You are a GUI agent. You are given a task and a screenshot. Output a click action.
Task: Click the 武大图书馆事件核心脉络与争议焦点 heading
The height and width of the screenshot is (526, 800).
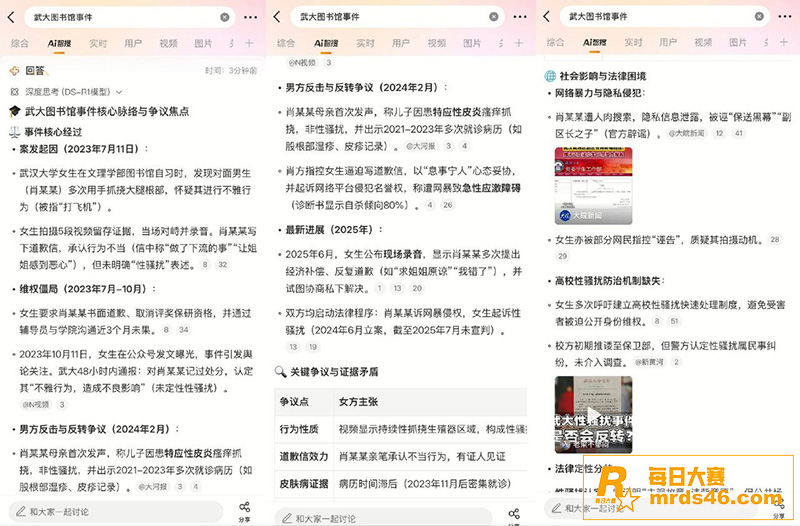[x=107, y=111]
